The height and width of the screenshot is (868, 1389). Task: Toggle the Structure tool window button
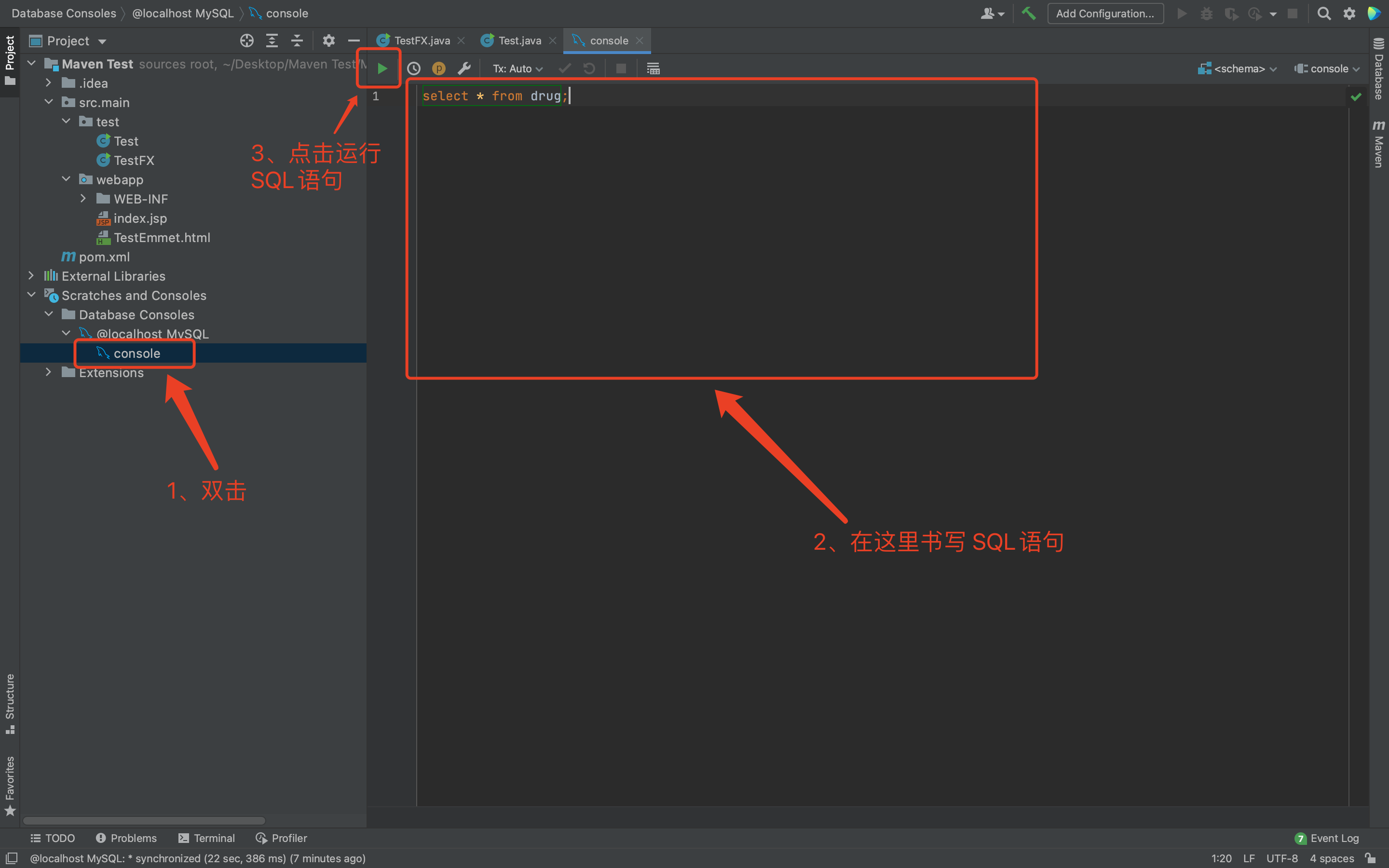tap(10, 704)
